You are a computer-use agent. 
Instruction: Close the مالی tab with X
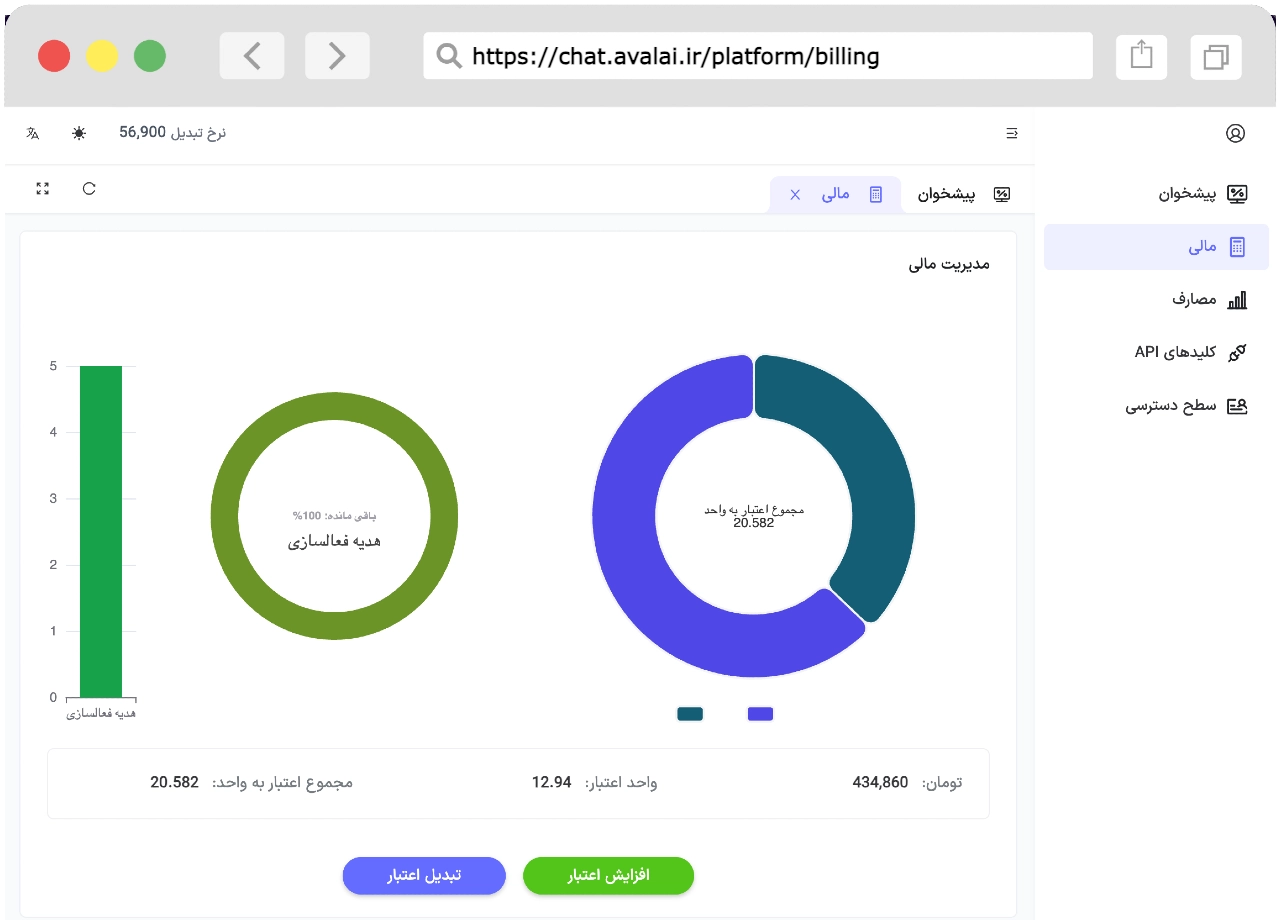(x=795, y=194)
